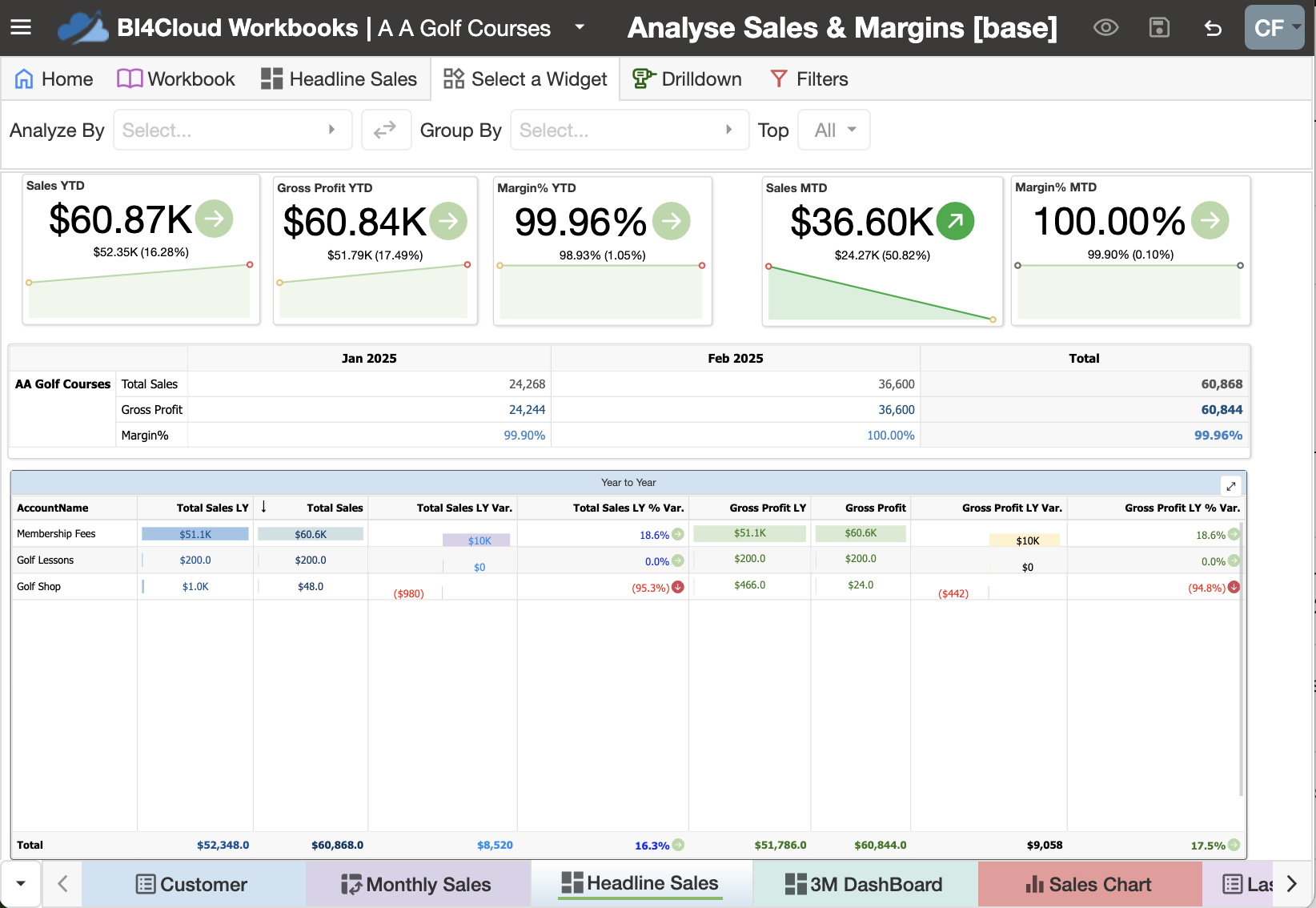1316x908 pixels.
Task: Click Membership Fees $51.1K sales LY bar
Action: coord(195,534)
